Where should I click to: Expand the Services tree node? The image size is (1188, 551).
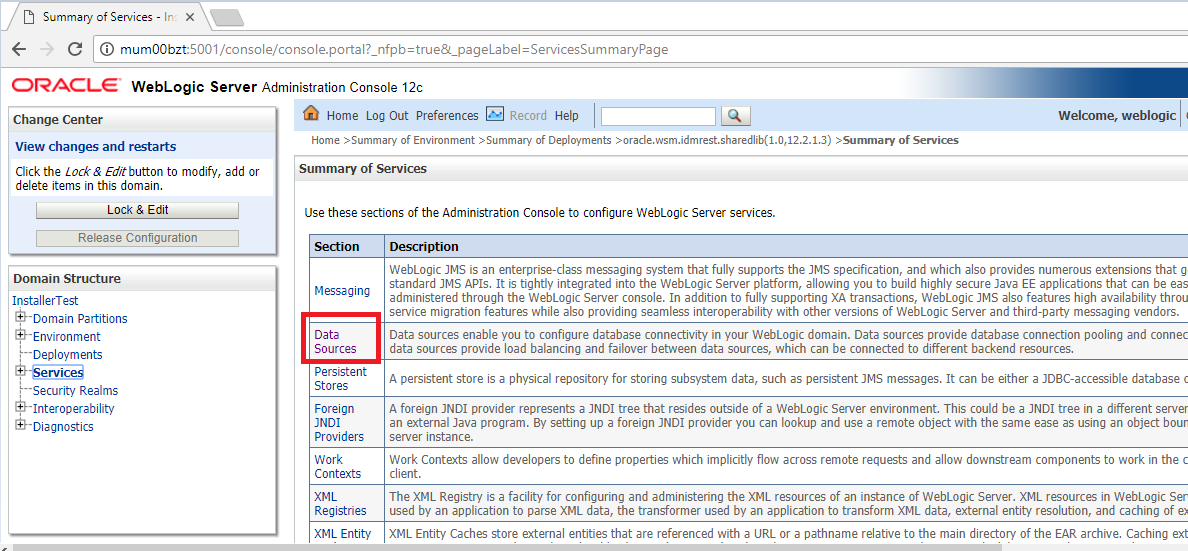point(20,371)
